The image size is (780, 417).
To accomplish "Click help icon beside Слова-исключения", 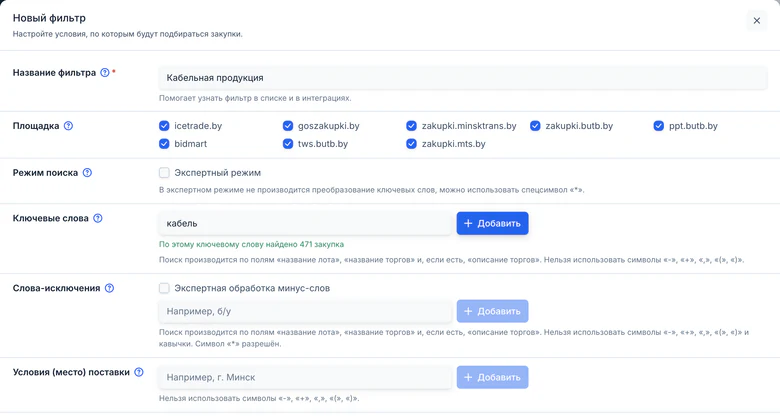I will click(x=109, y=288).
